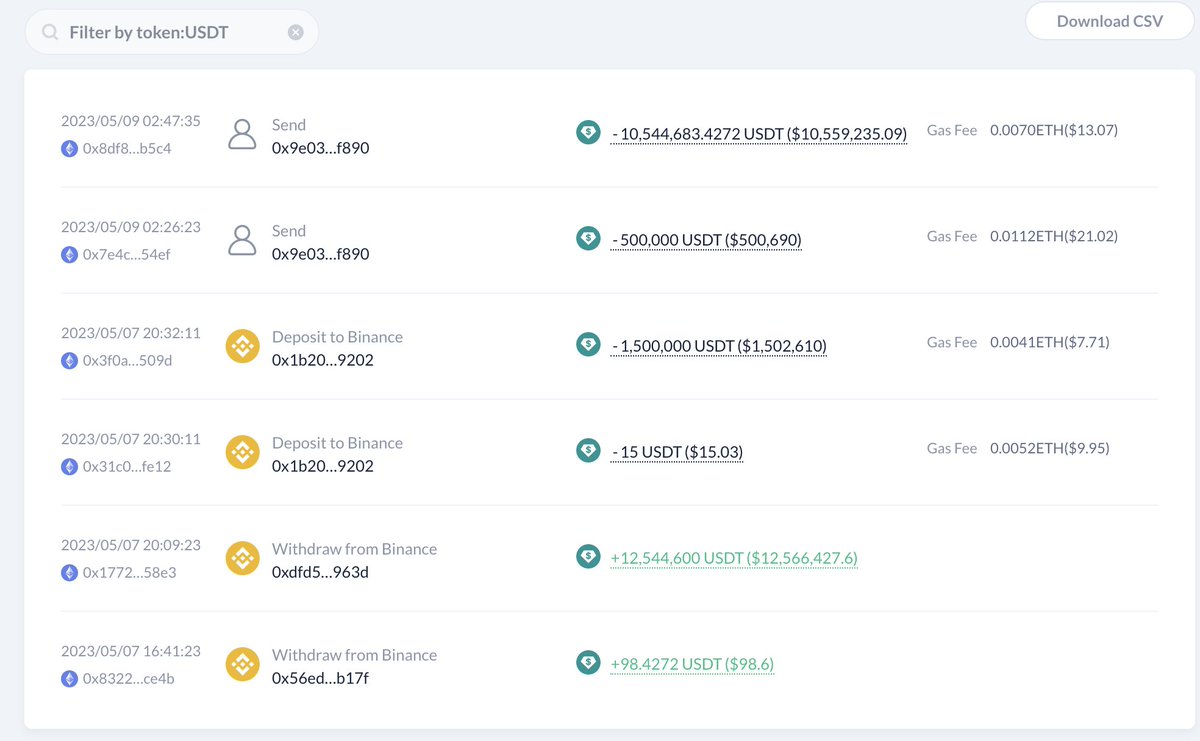The height and width of the screenshot is (741, 1200).
Task: Open transaction hash 0x8322...ce4b
Action: (x=127, y=678)
